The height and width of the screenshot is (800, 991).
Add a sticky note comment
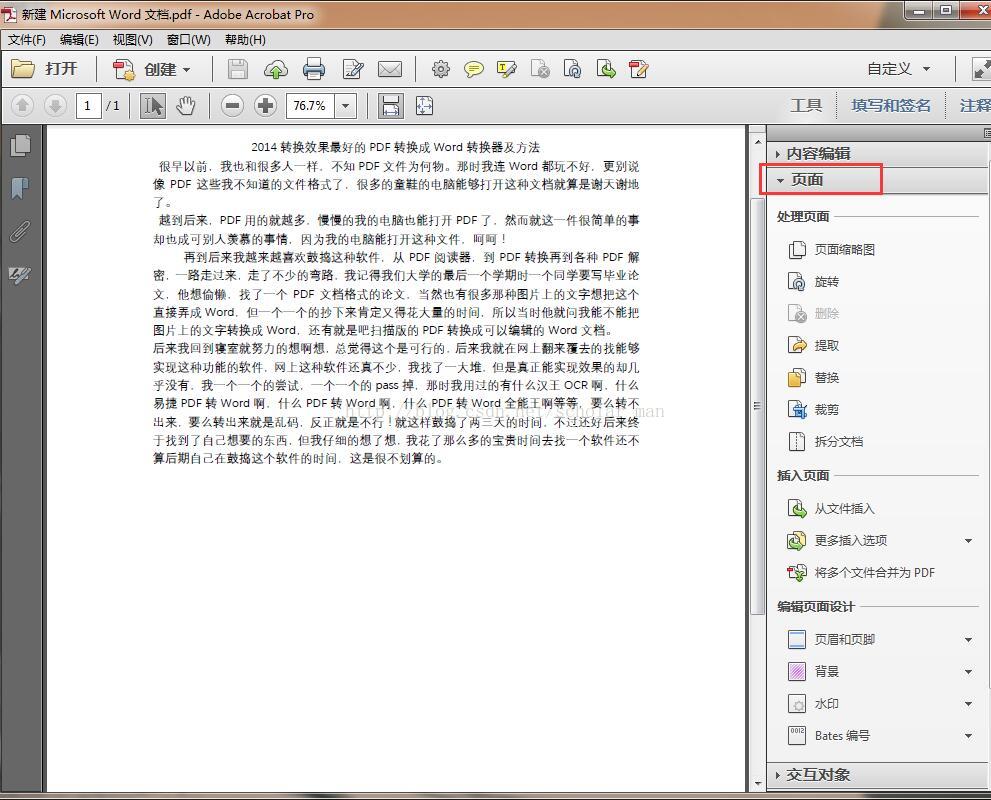[x=473, y=69]
